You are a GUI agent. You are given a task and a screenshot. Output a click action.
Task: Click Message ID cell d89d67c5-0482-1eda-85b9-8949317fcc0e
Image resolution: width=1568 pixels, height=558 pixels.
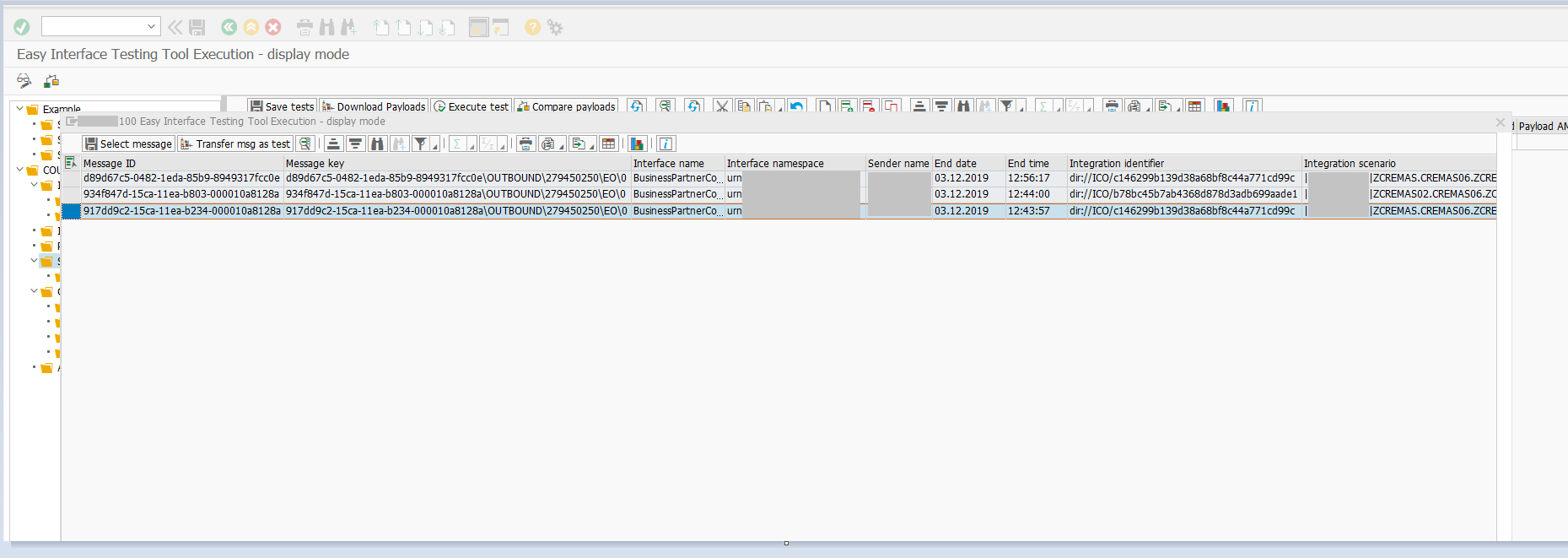click(181, 178)
